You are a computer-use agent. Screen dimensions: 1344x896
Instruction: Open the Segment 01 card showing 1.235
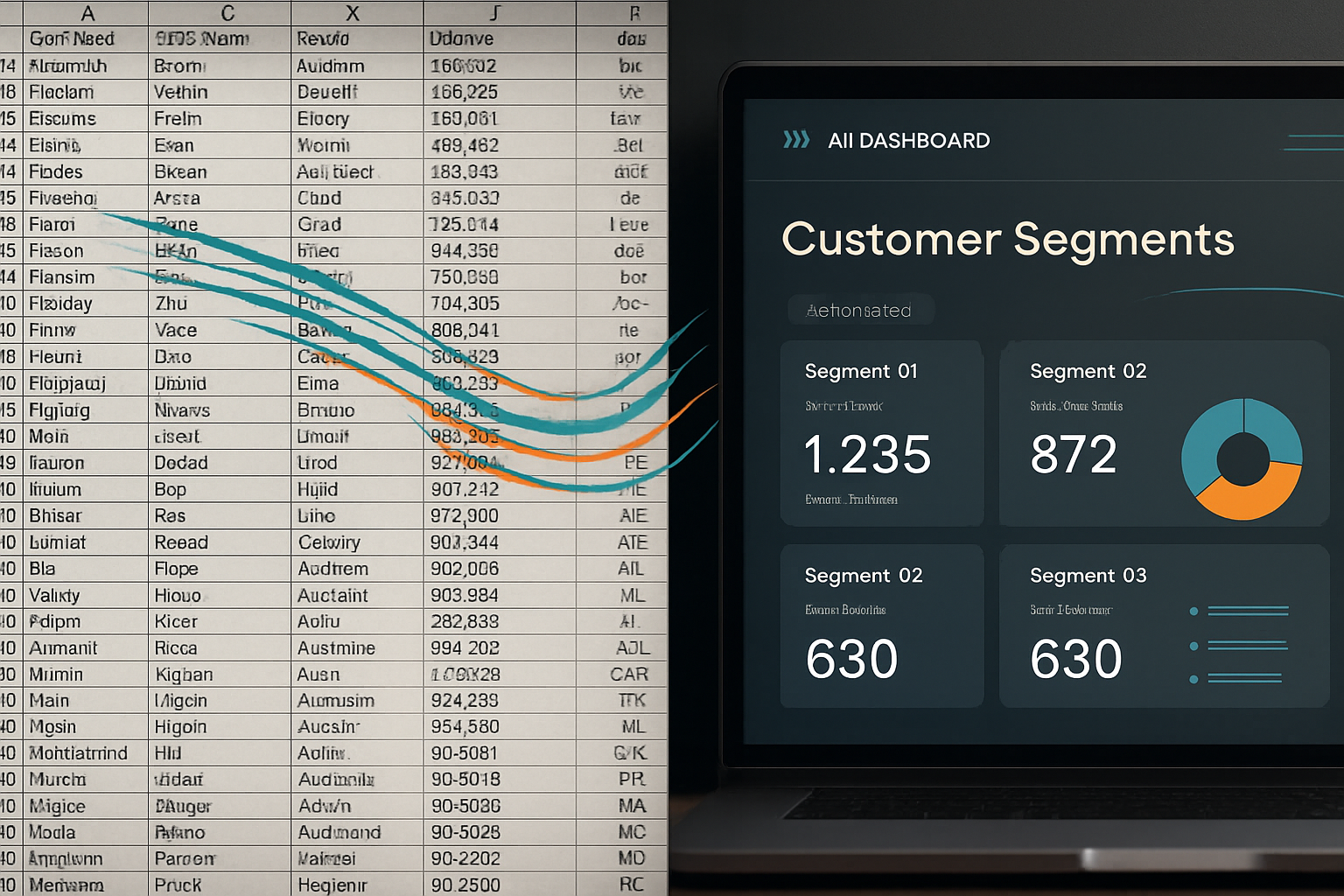point(882,433)
